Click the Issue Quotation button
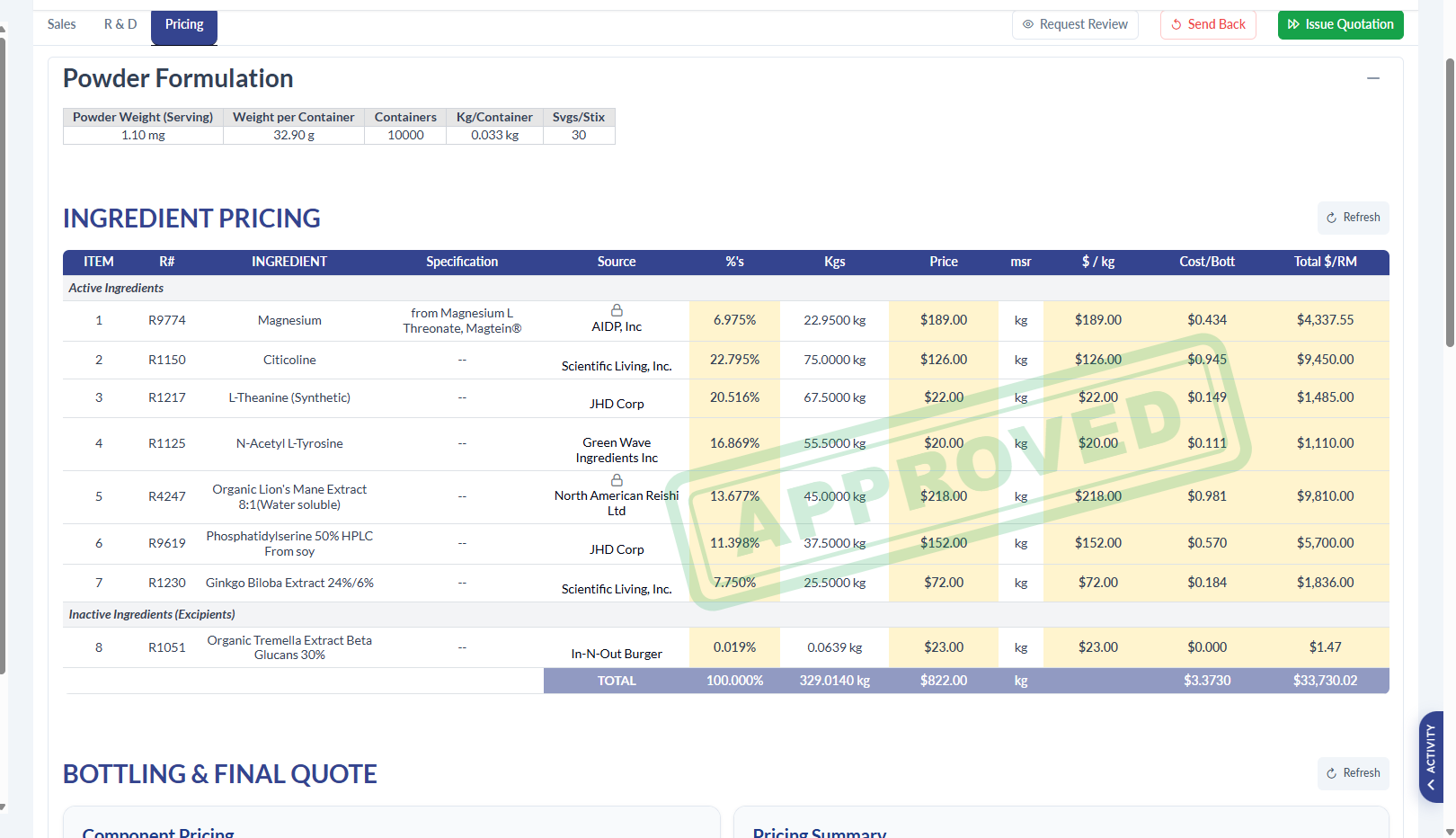Image resolution: width=1456 pixels, height=838 pixels. 1341,24
